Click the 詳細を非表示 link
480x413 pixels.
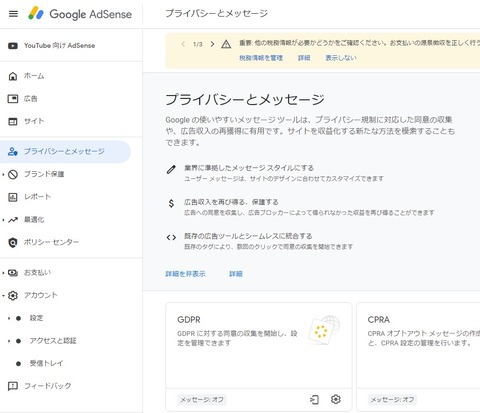click(x=186, y=274)
